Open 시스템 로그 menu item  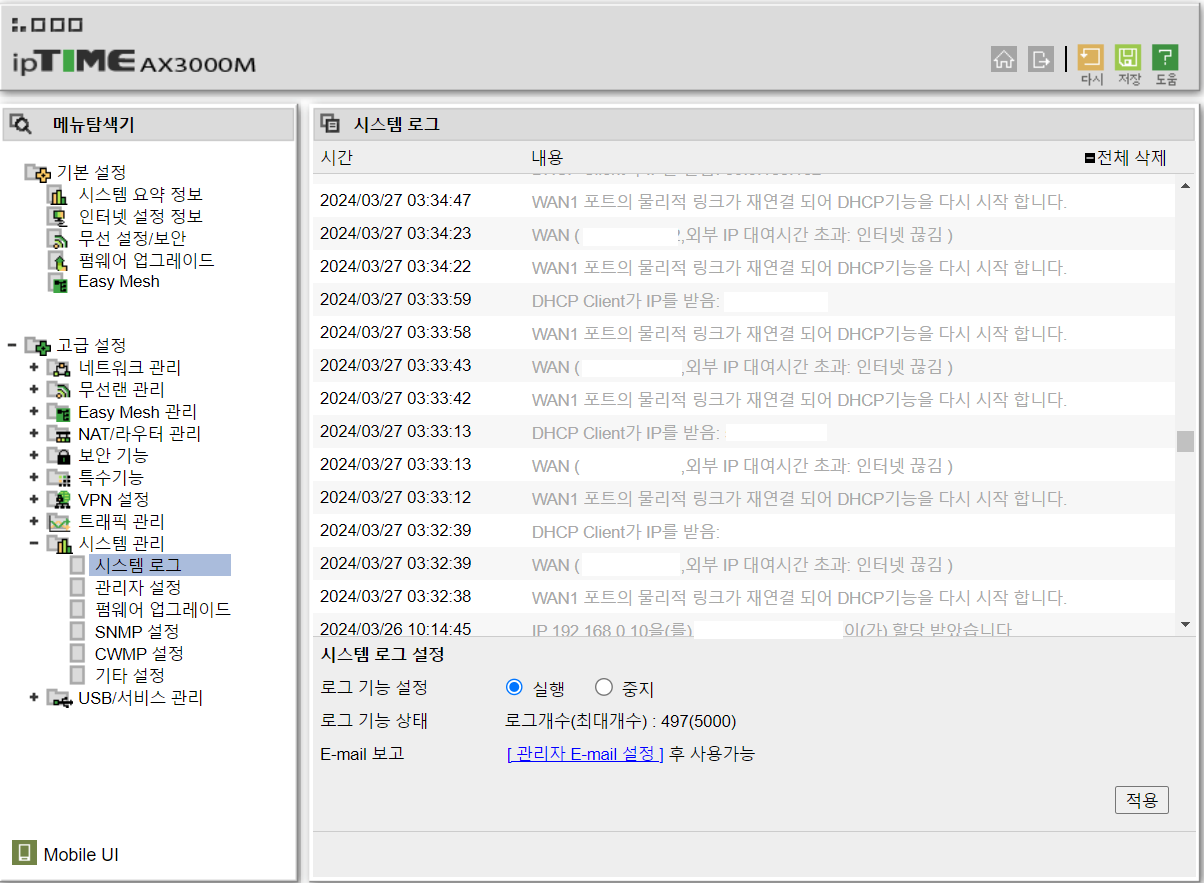tap(138, 565)
